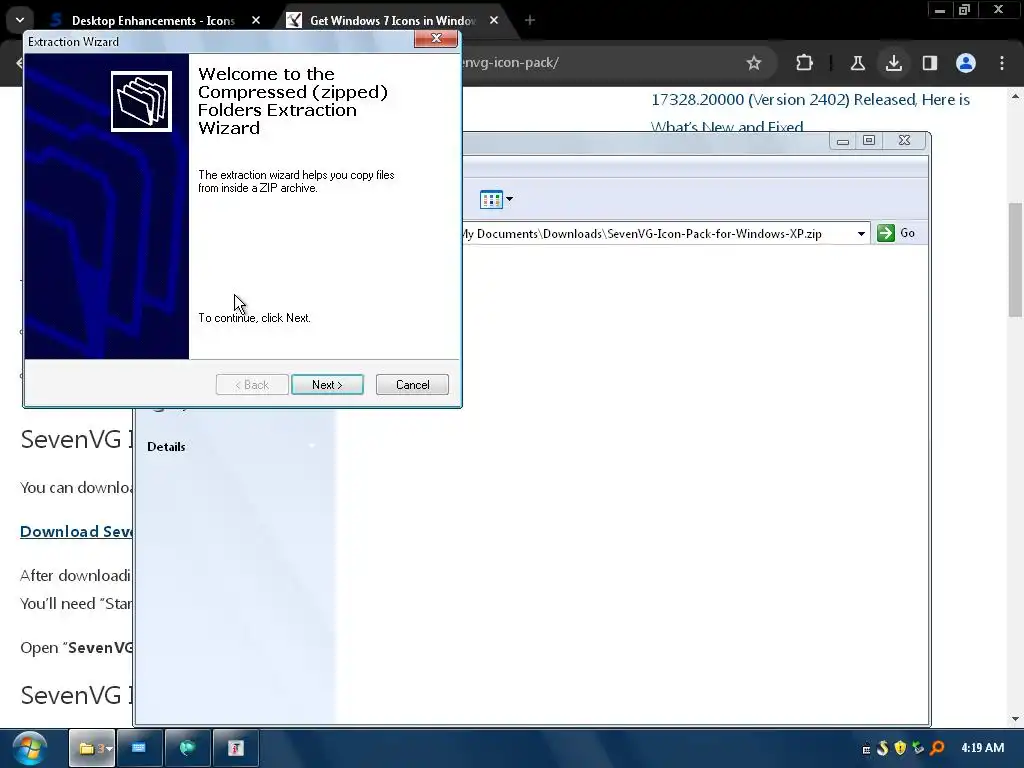Open the Windows Start orb
The image size is (1024, 768).
click(29, 748)
